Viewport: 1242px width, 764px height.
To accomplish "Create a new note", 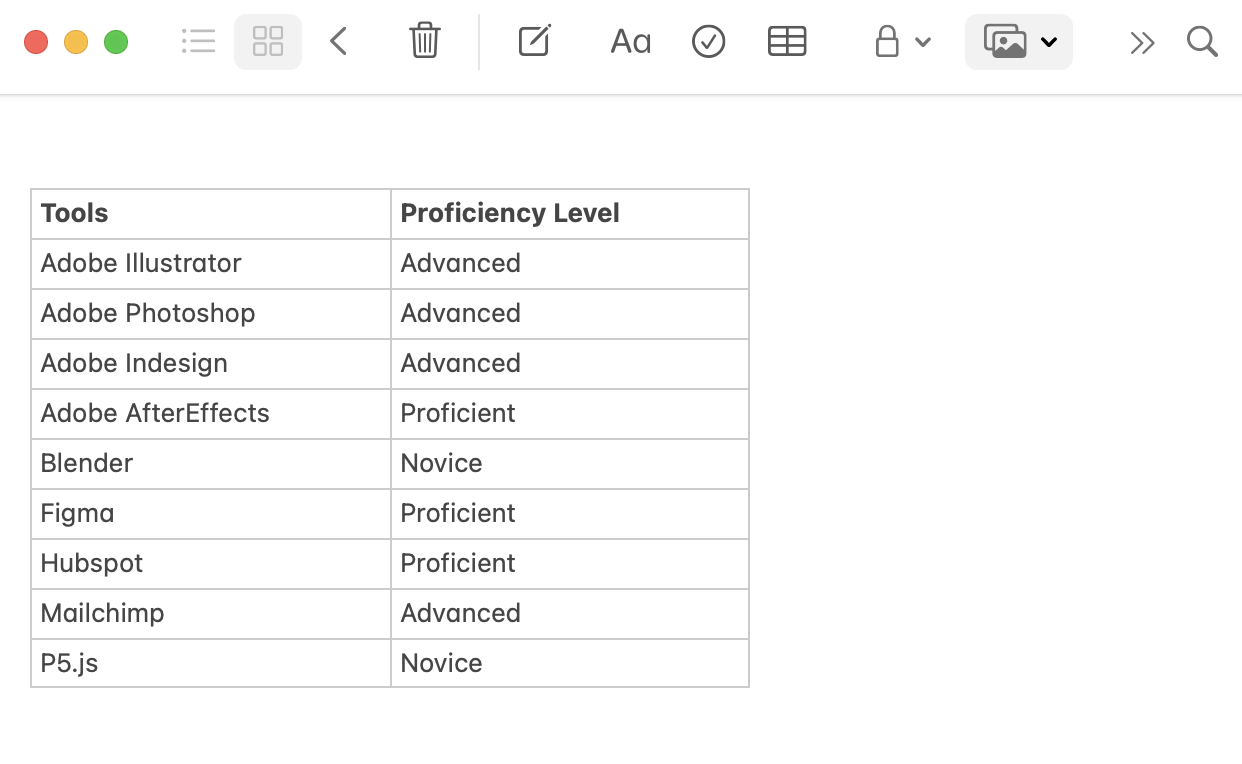I will pos(535,42).
